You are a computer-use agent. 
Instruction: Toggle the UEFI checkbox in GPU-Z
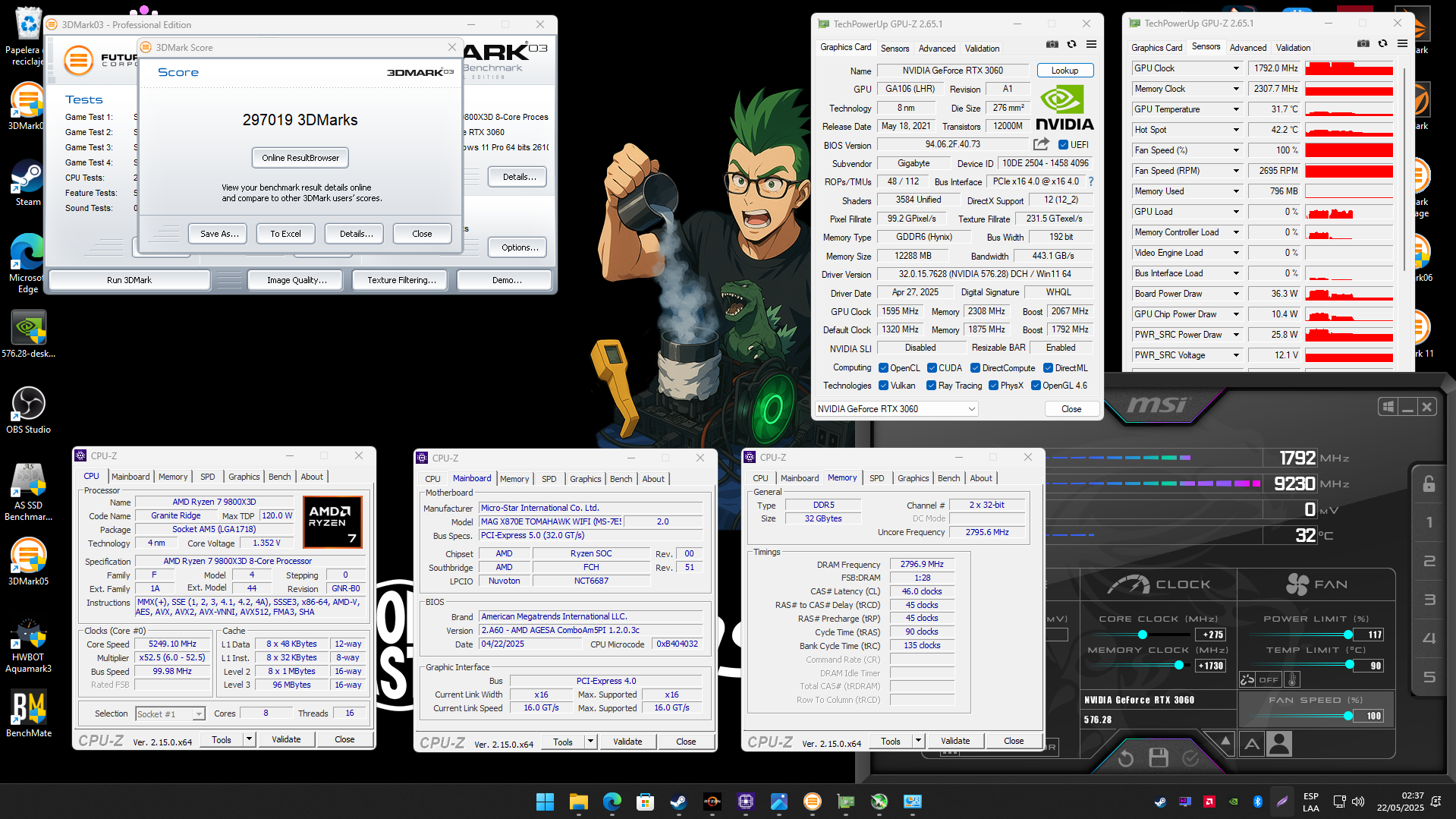[1063, 145]
